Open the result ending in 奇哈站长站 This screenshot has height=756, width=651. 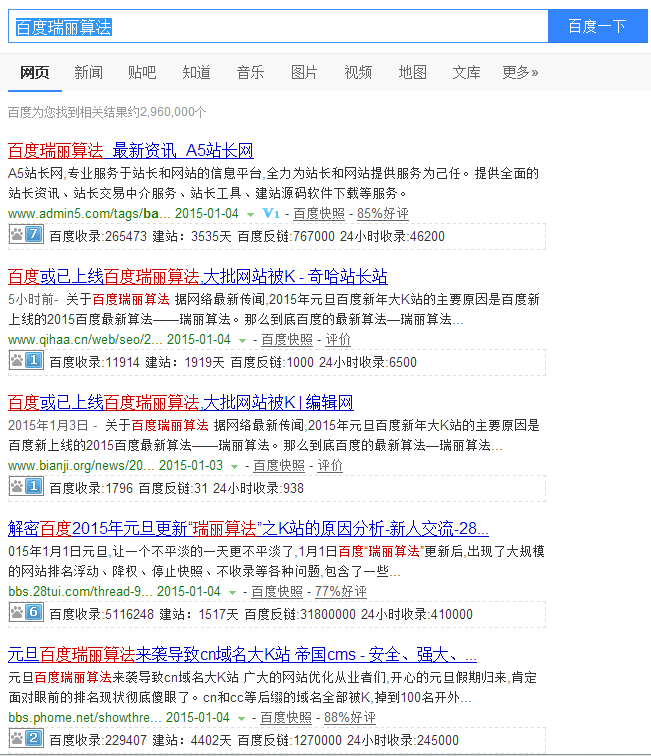(x=198, y=277)
